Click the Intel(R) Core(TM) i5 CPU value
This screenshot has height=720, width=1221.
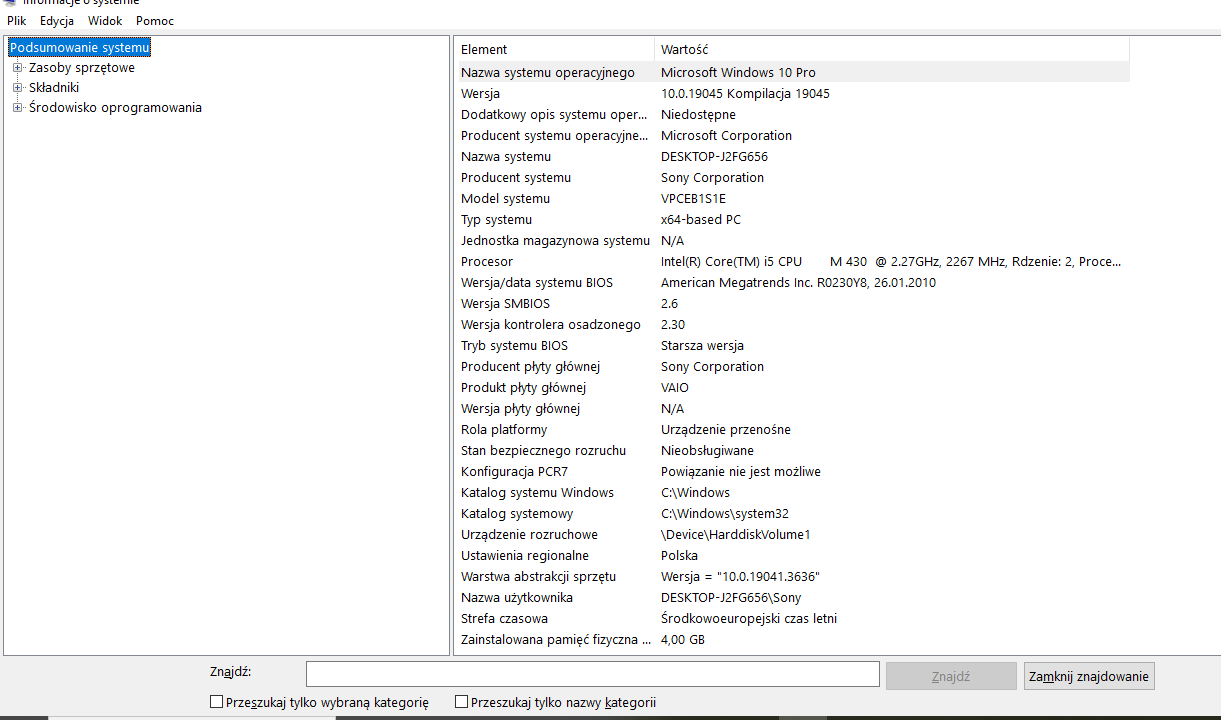coord(891,261)
